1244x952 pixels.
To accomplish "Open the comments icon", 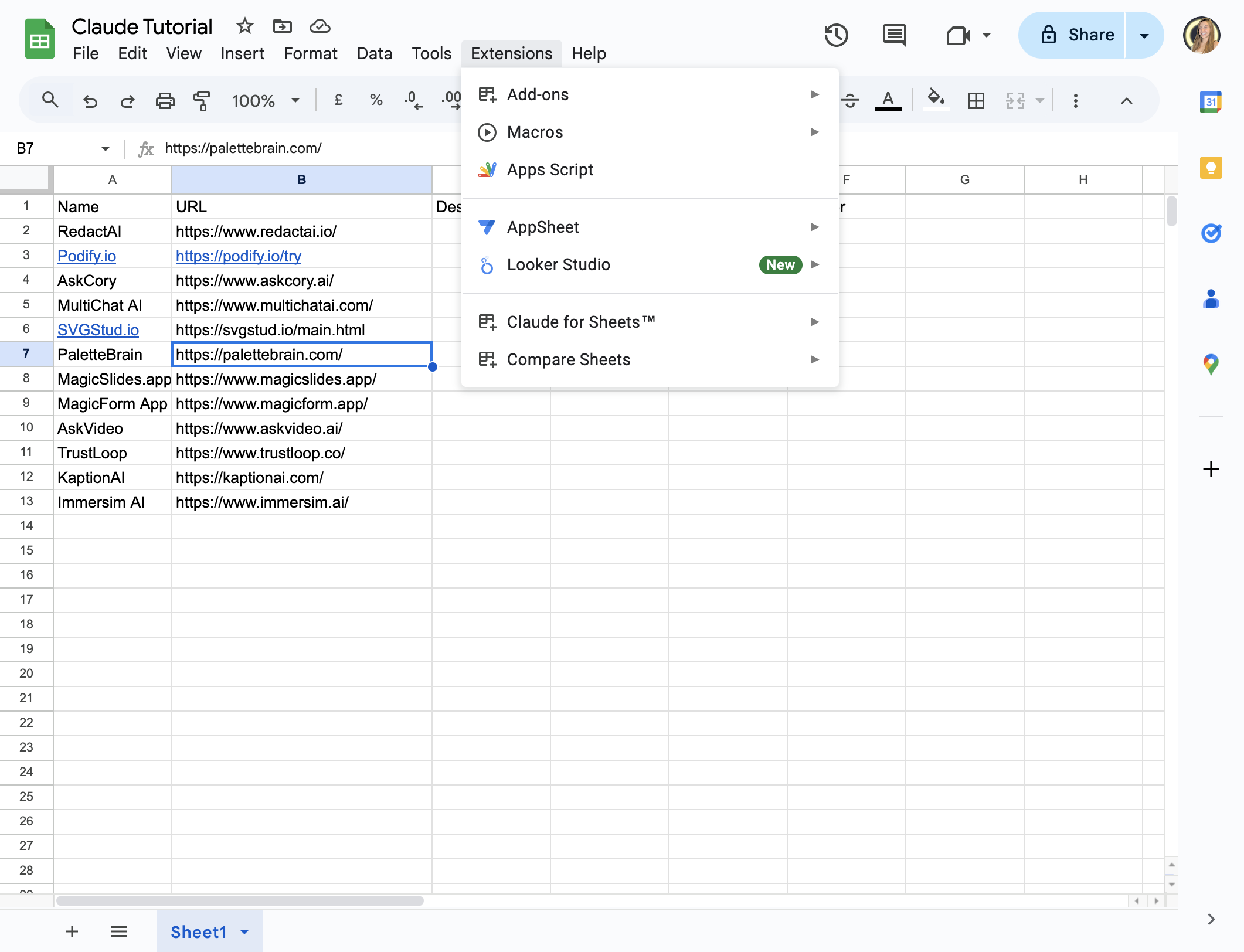I will pos(894,35).
